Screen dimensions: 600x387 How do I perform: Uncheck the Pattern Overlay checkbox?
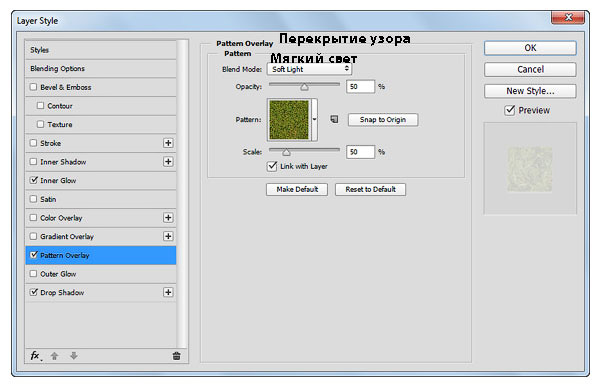point(33,255)
